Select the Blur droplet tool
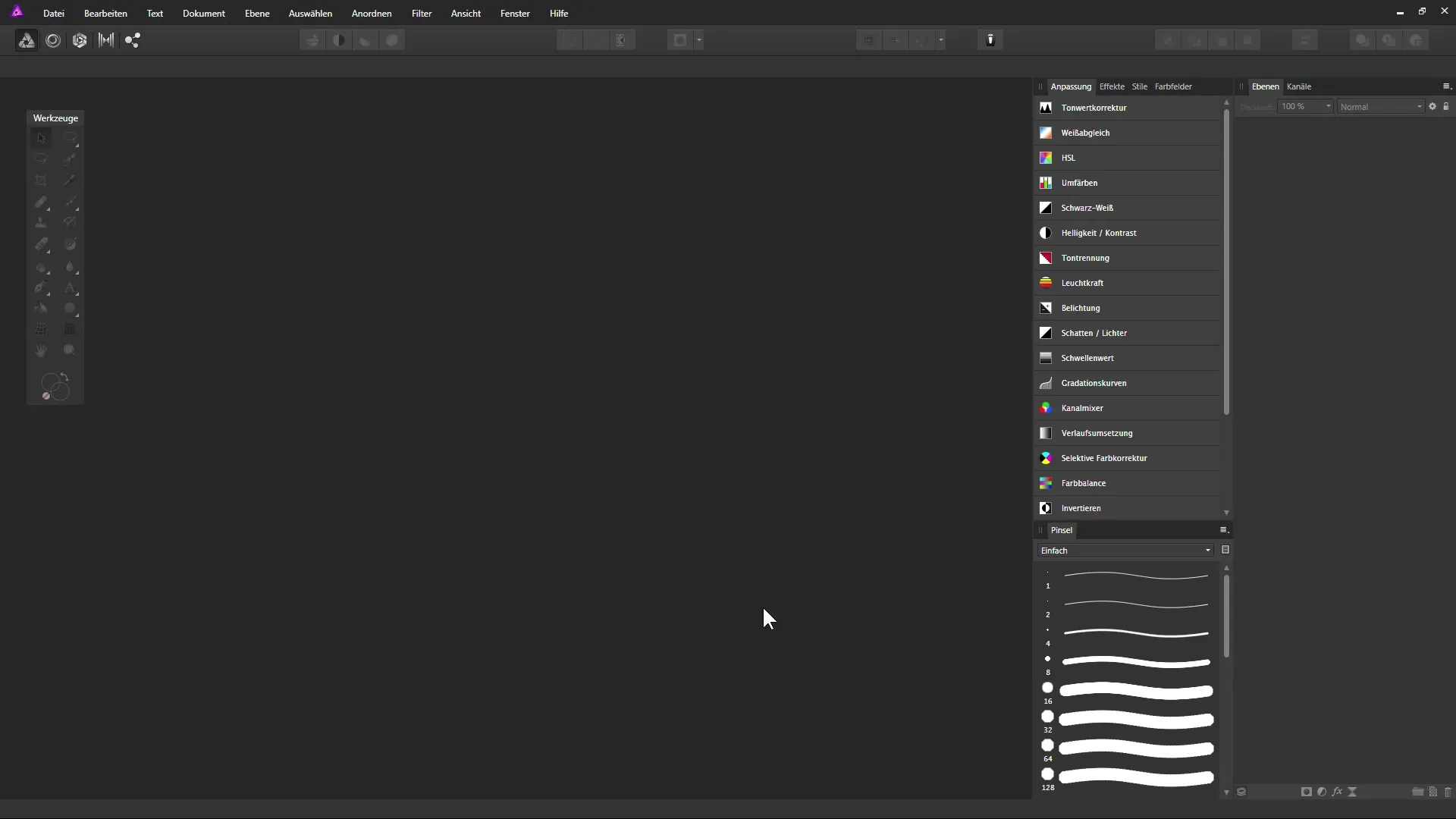Image resolution: width=1456 pixels, height=819 pixels. coord(70,266)
